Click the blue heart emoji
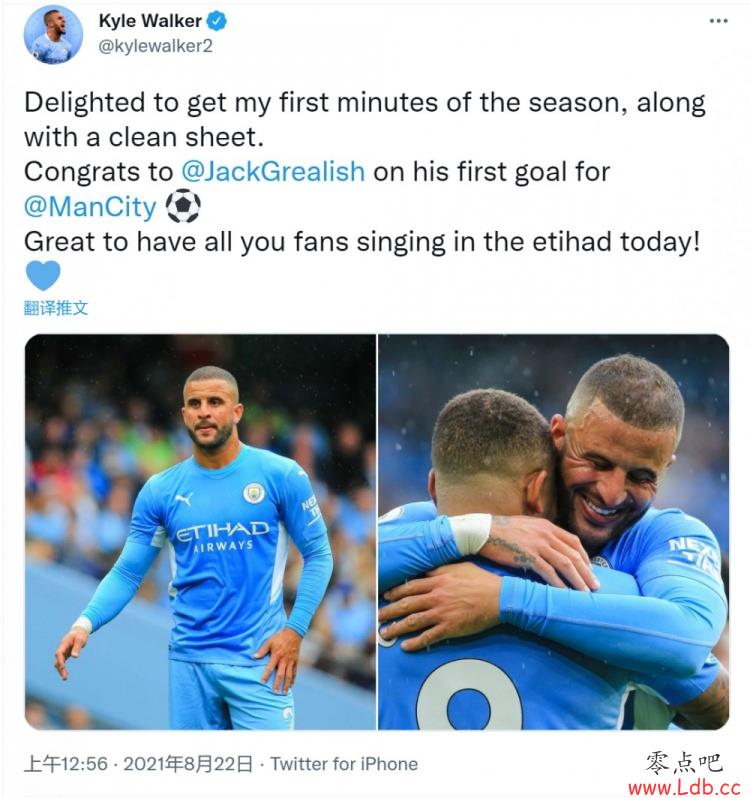The height and width of the screenshot is (798, 750). point(43,276)
